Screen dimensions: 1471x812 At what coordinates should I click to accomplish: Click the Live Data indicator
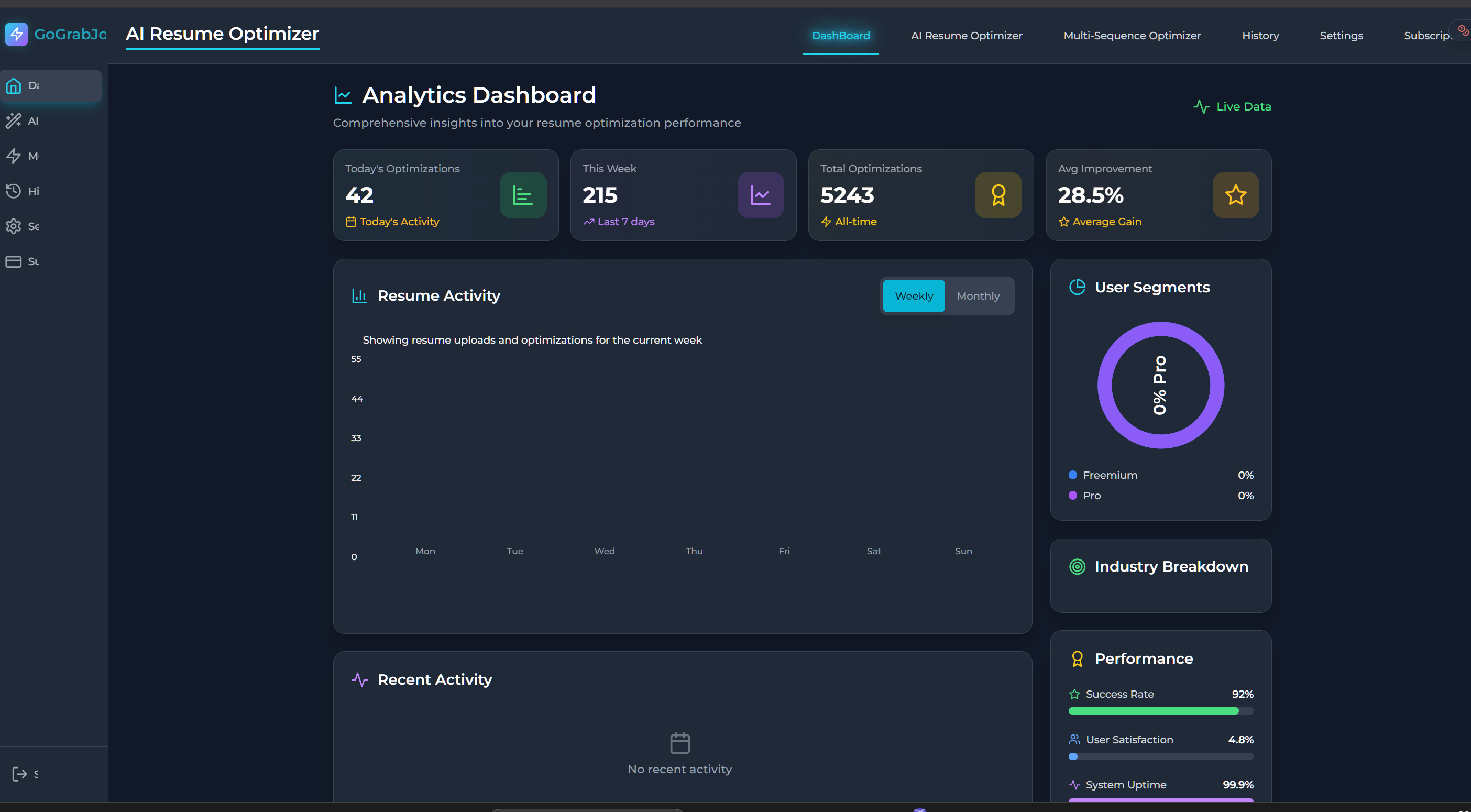[x=1232, y=107]
